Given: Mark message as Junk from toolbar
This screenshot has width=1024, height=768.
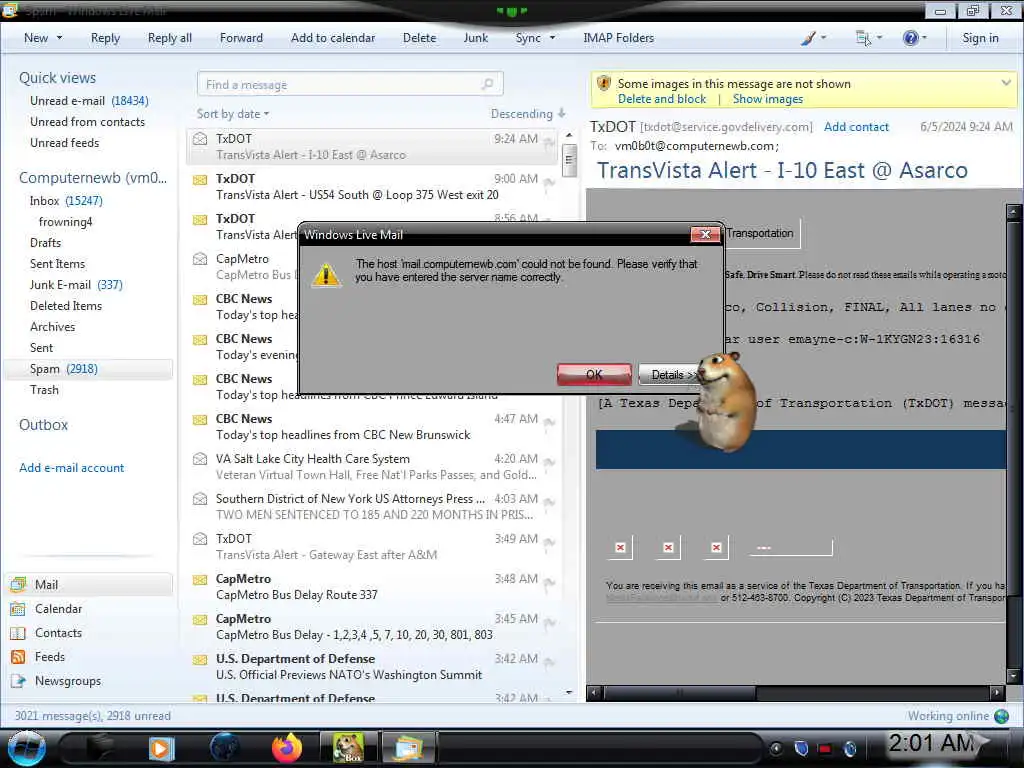Looking at the screenshot, I should coord(475,38).
